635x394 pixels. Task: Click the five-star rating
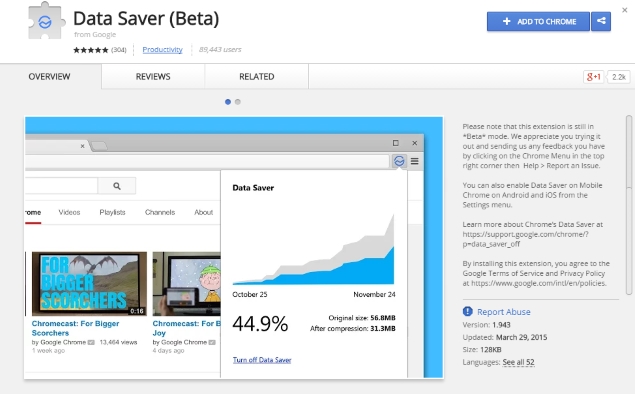coord(91,50)
